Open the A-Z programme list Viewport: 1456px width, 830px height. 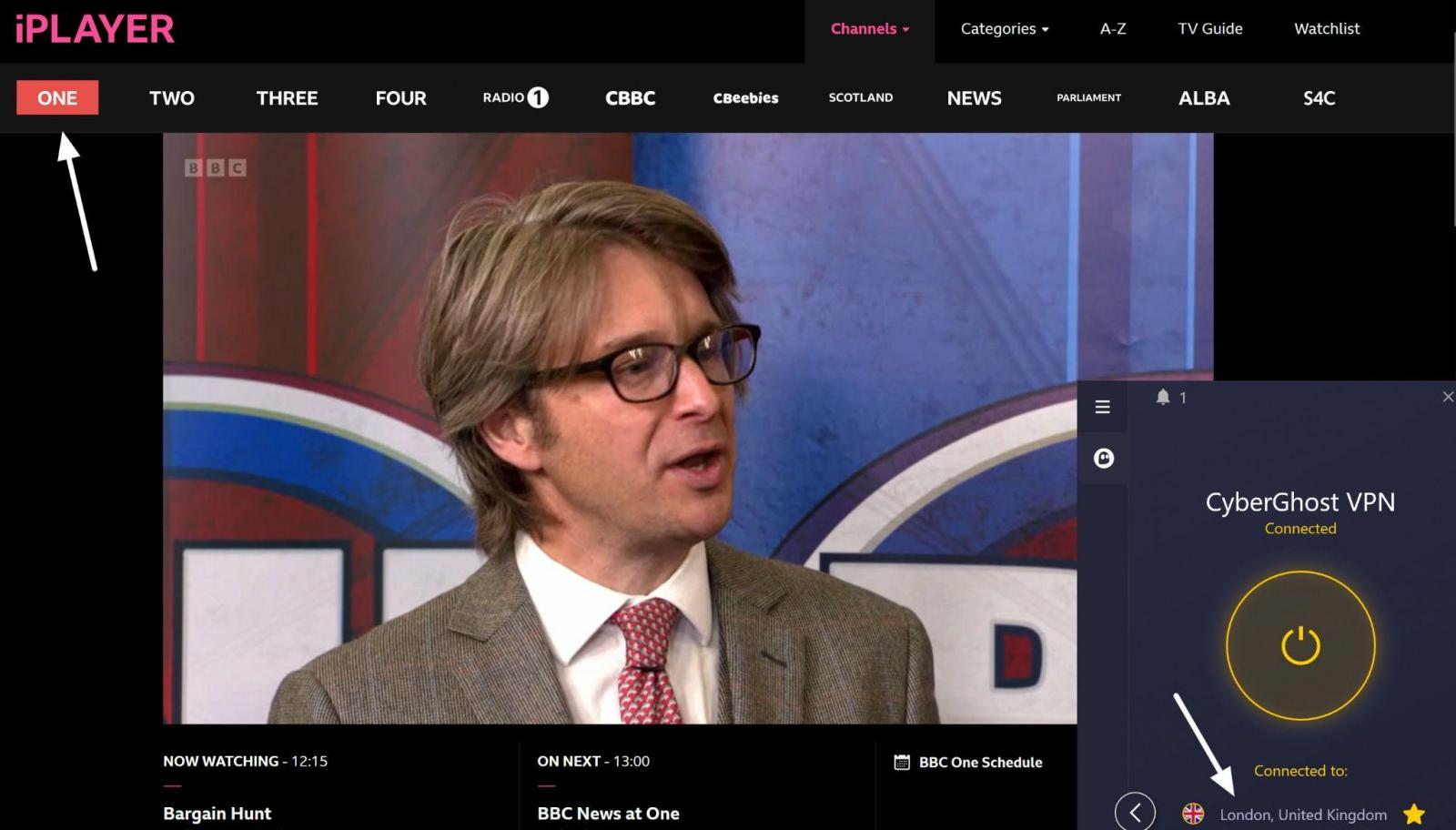coord(1113,29)
